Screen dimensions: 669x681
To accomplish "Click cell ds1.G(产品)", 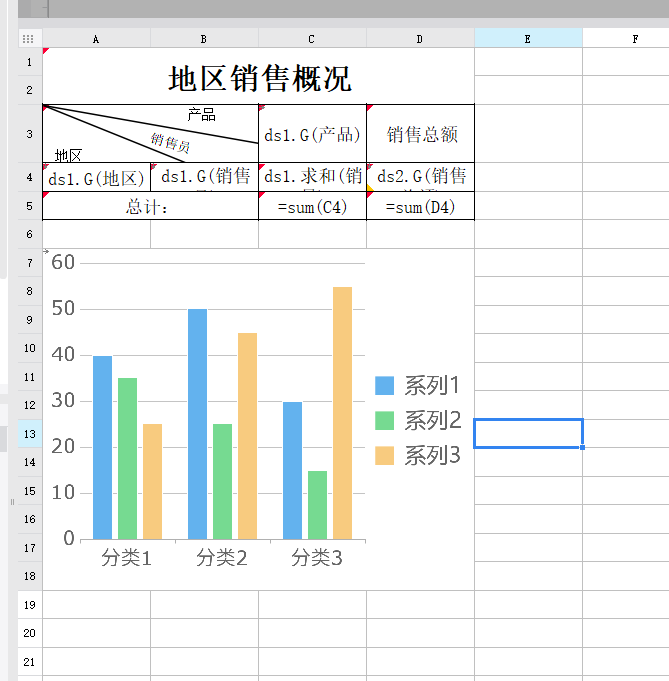I will click(312, 134).
